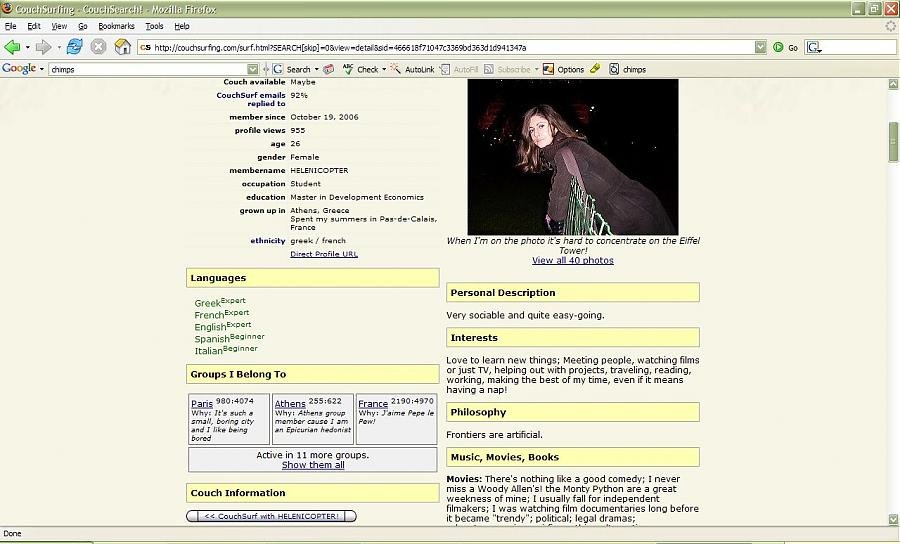
Task: Open Google toolbar Options
Action: point(563,69)
